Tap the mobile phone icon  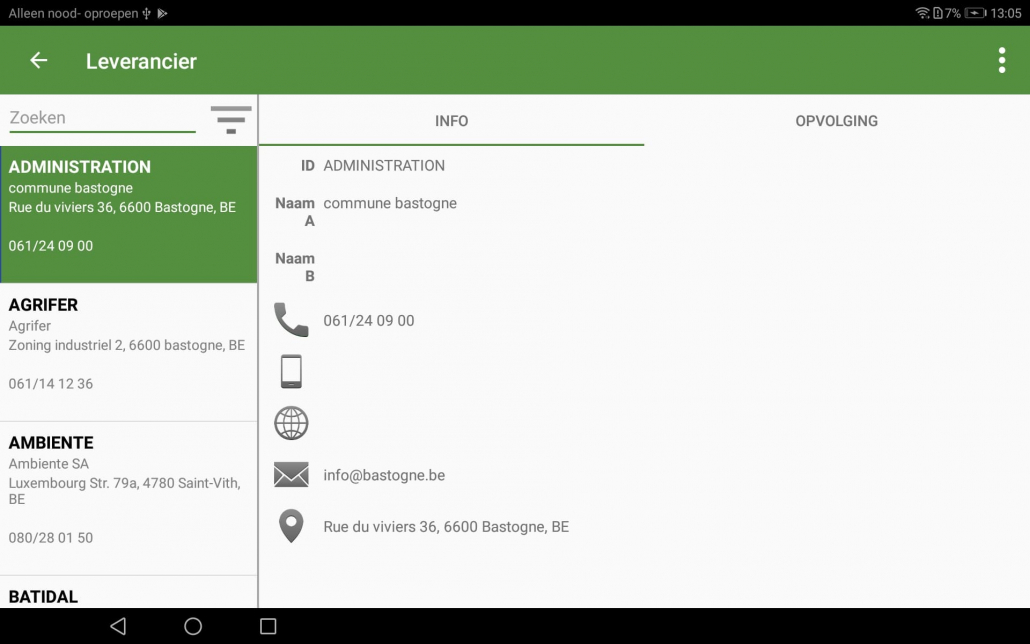[291, 371]
